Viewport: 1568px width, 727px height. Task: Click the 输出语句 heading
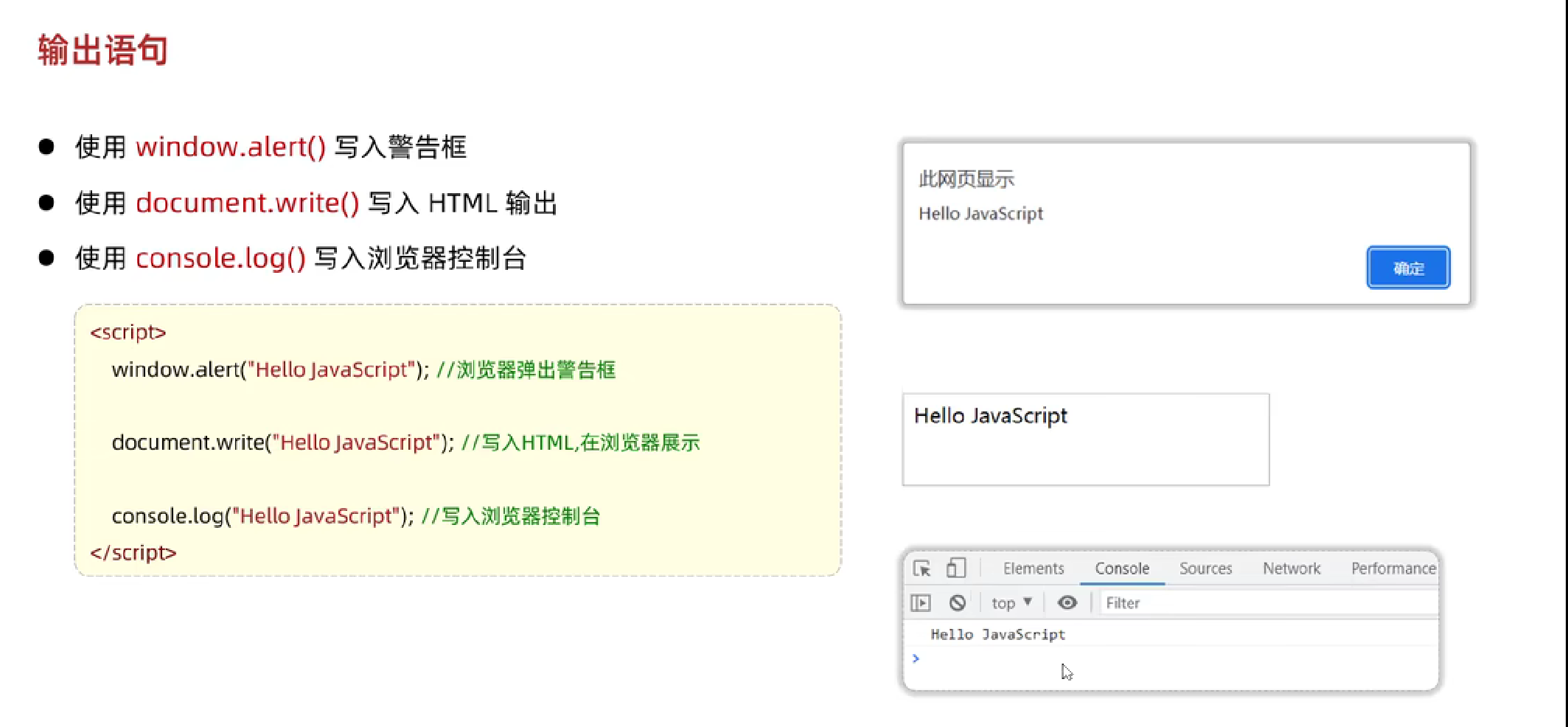(x=102, y=50)
